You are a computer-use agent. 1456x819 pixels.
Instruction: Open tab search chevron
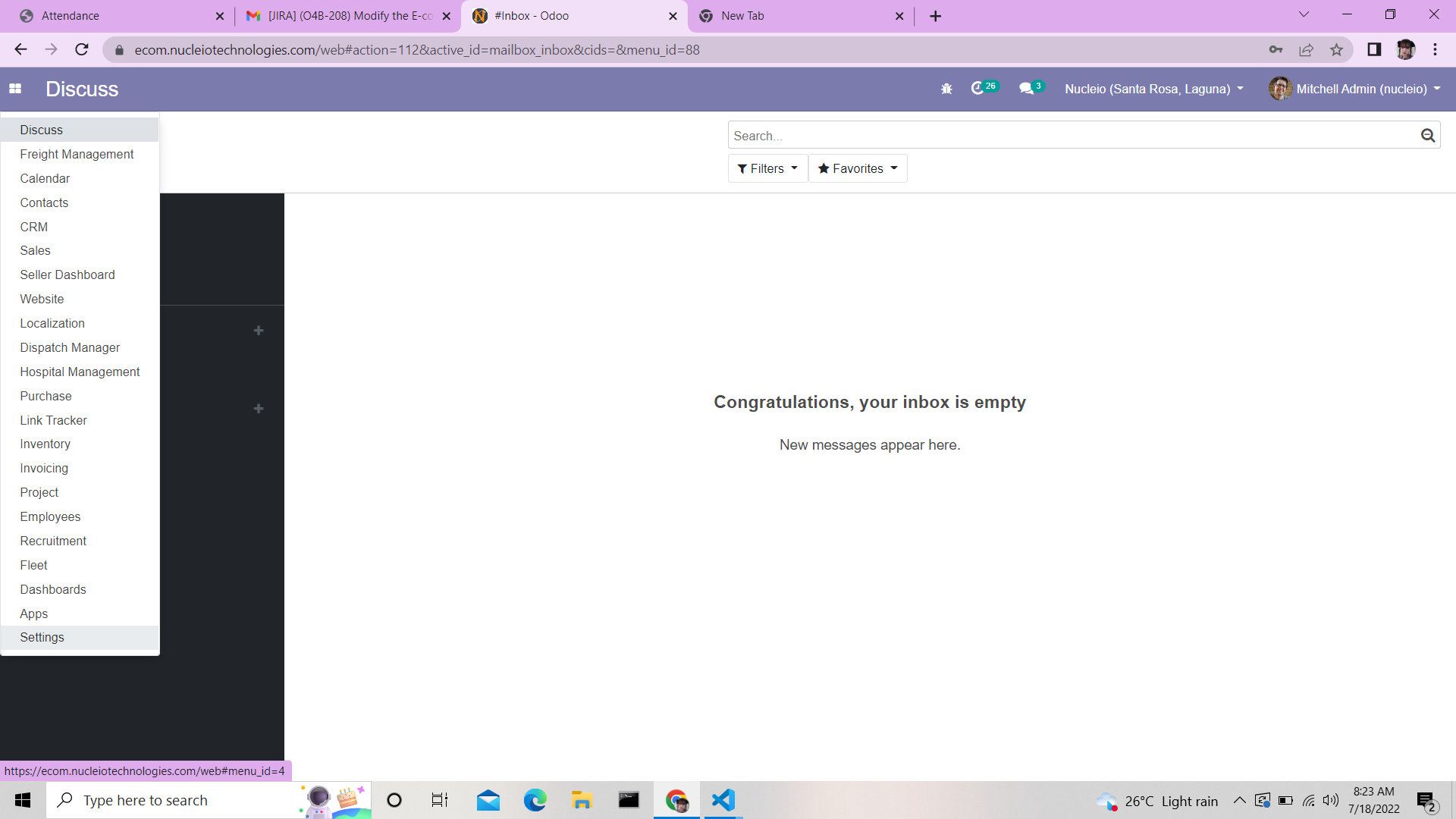[1304, 14]
